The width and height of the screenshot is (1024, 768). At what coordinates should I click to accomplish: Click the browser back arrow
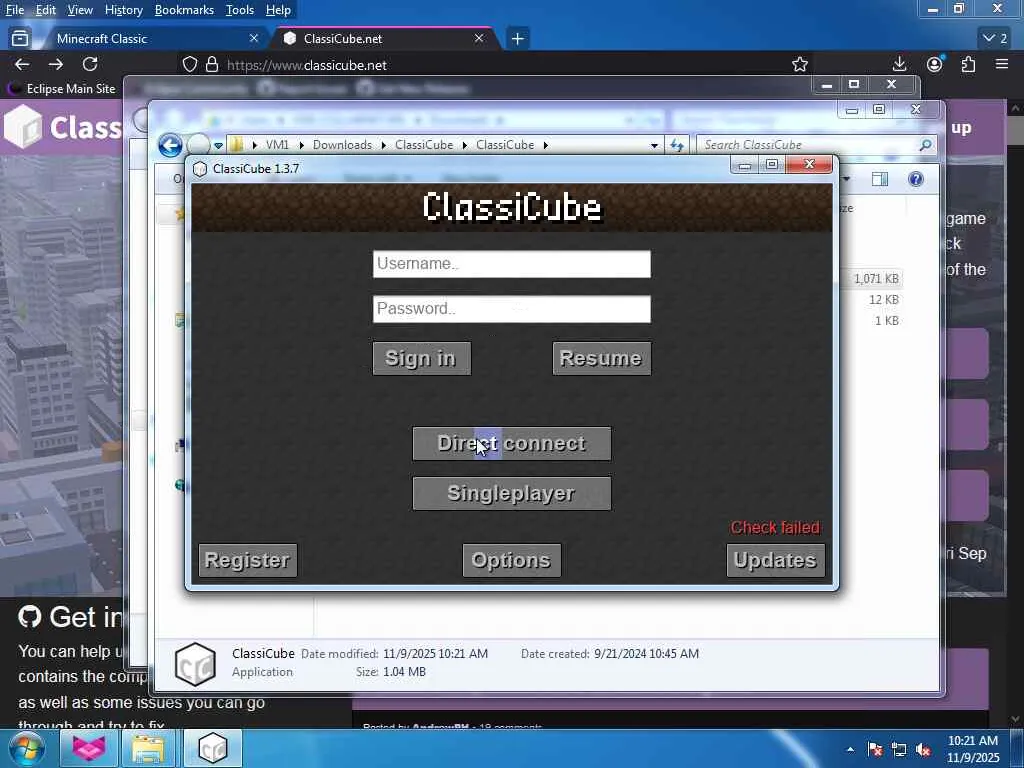click(22, 64)
